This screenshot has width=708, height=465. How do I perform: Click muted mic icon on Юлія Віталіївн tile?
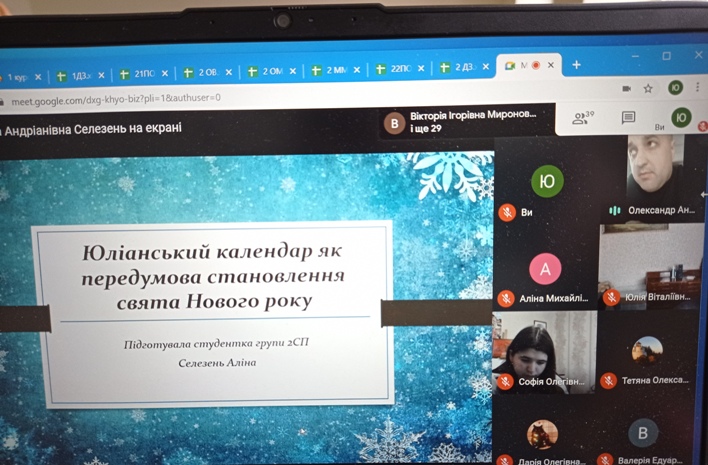tap(611, 298)
